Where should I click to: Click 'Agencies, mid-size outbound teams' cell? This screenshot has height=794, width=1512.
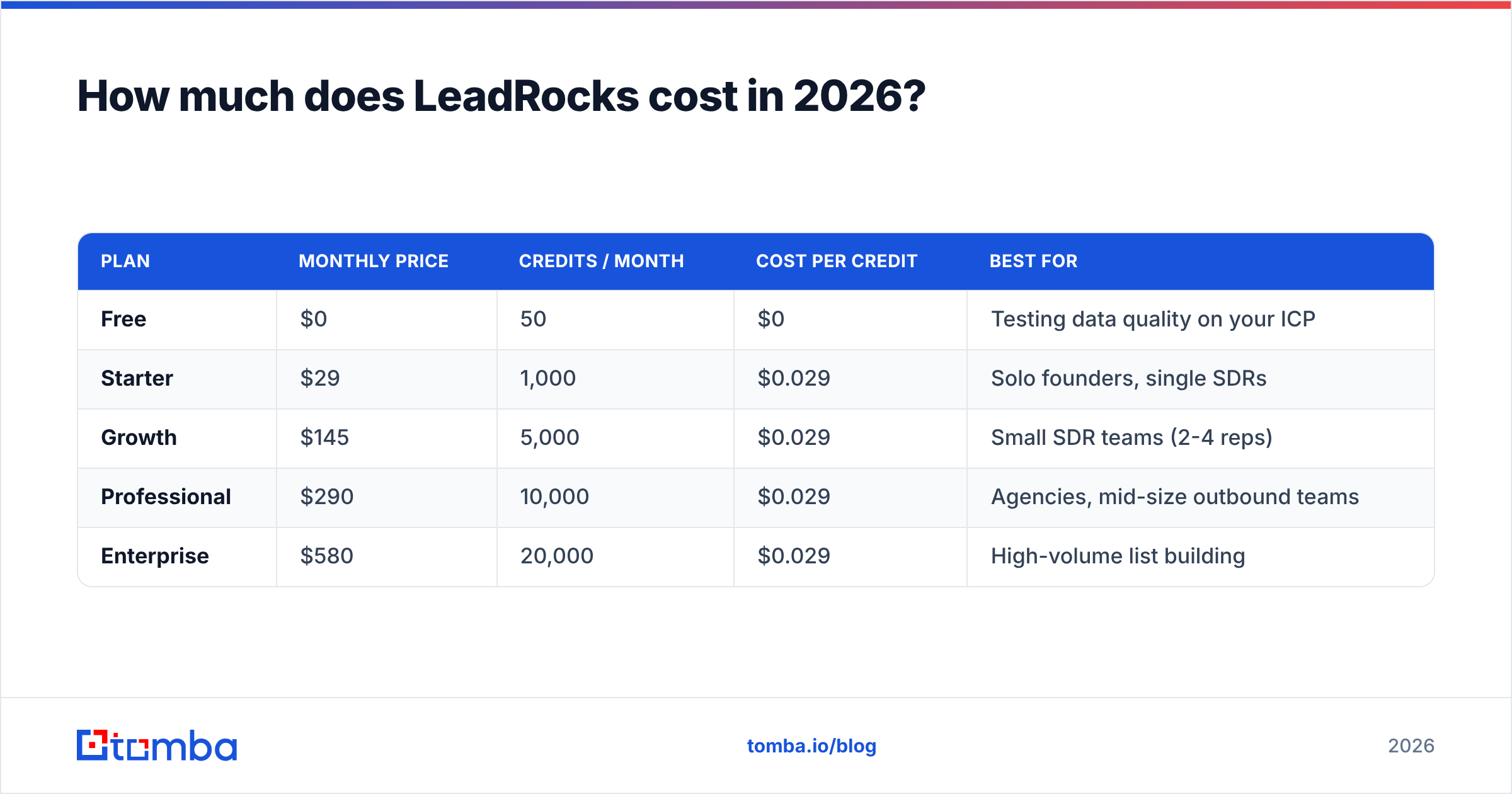tap(1201, 497)
